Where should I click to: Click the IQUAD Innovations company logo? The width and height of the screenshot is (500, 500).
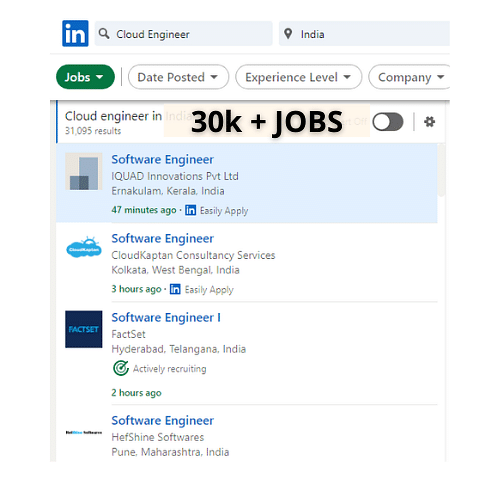(84, 171)
